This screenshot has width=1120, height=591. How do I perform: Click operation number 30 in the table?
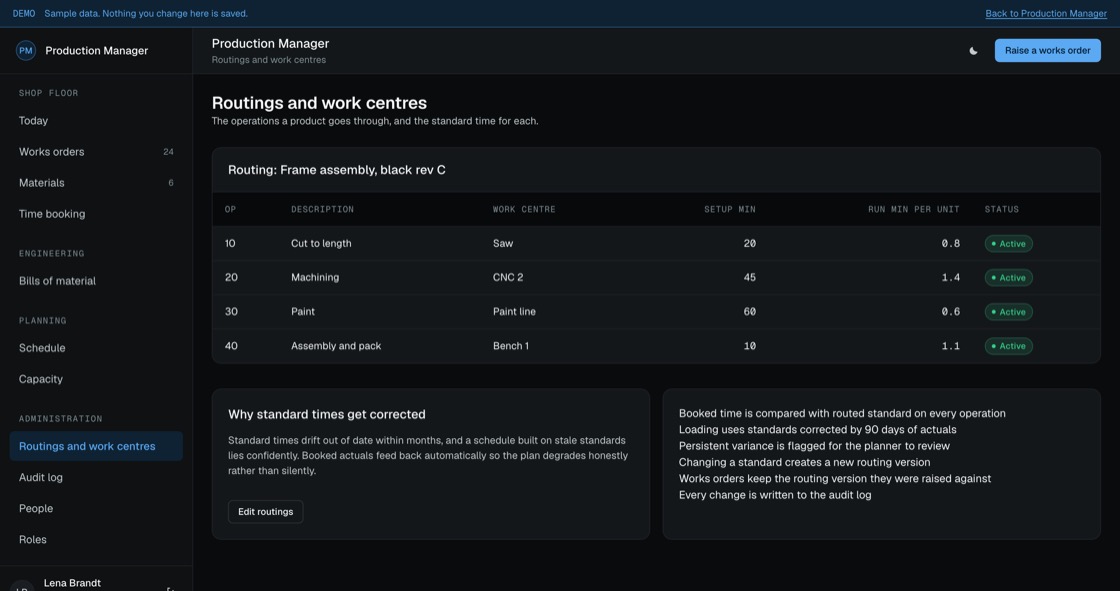[x=231, y=312]
